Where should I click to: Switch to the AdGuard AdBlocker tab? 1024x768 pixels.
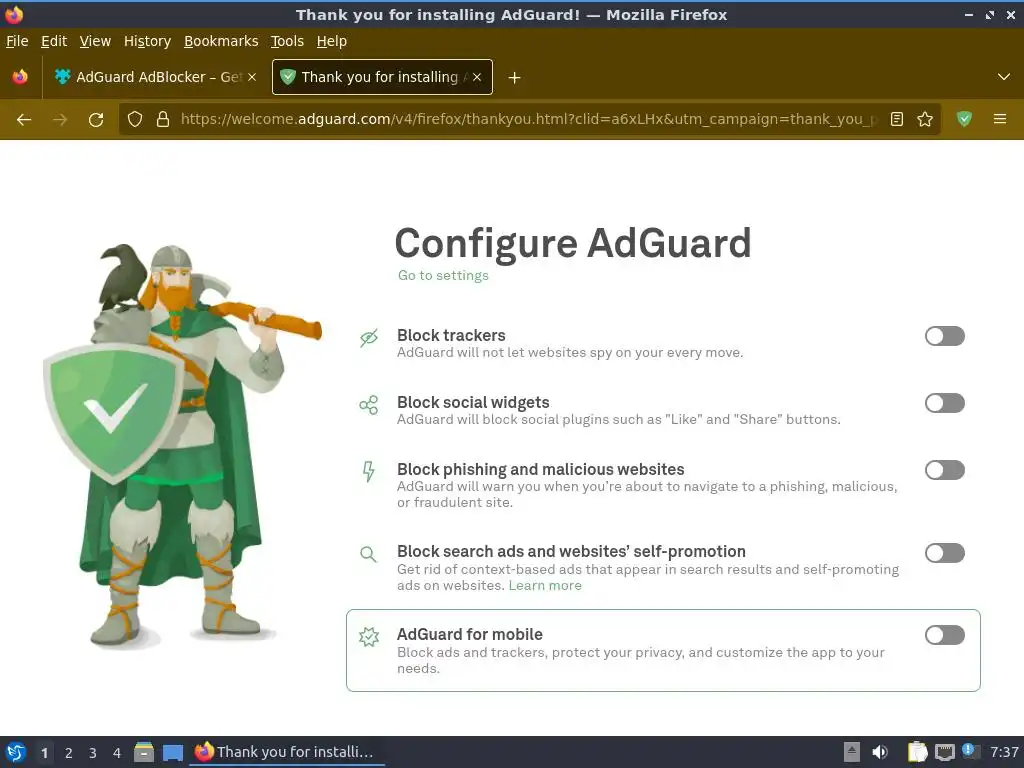pos(155,77)
